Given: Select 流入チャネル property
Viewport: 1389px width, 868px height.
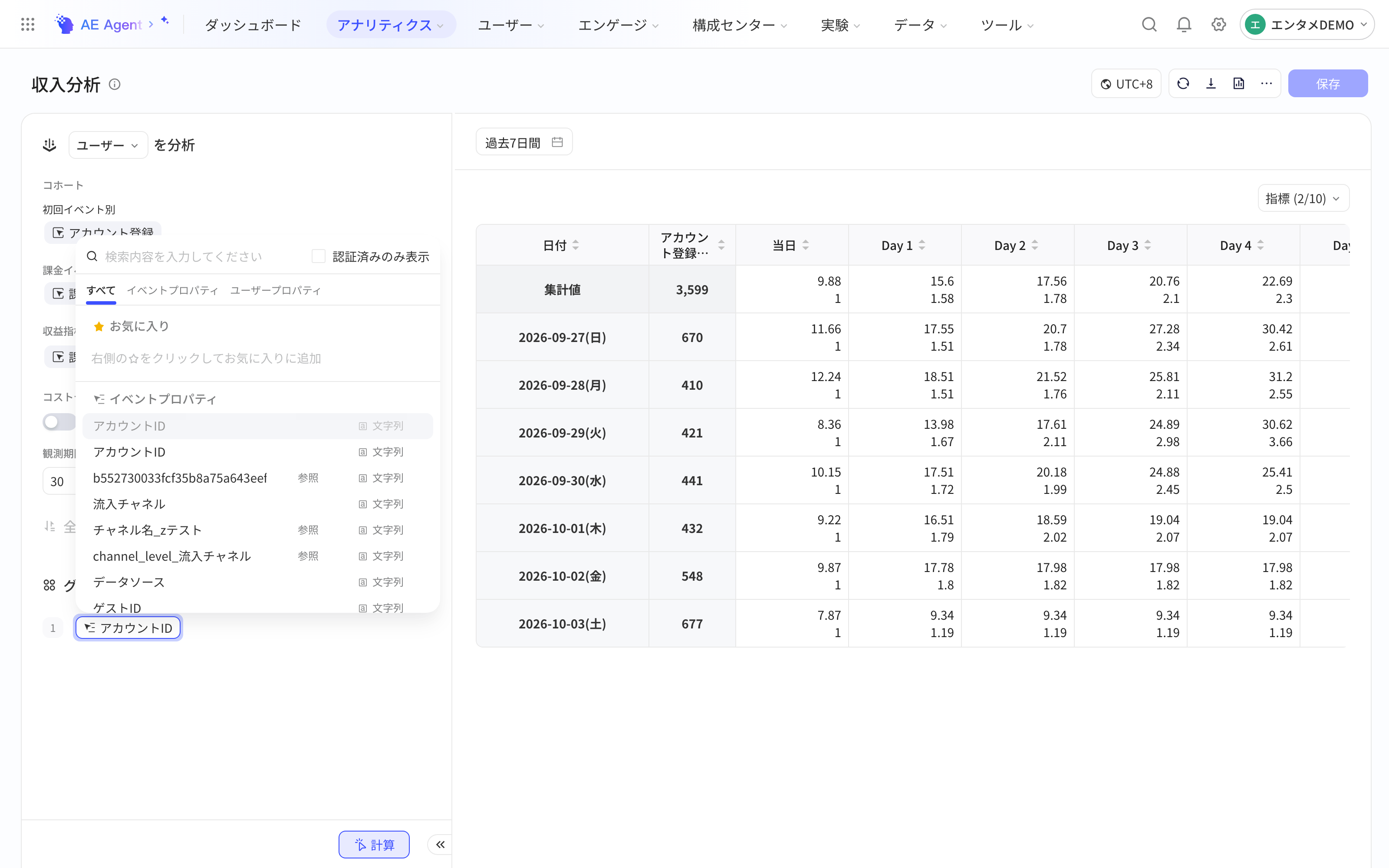Looking at the screenshot, I should tap(258, 504).
